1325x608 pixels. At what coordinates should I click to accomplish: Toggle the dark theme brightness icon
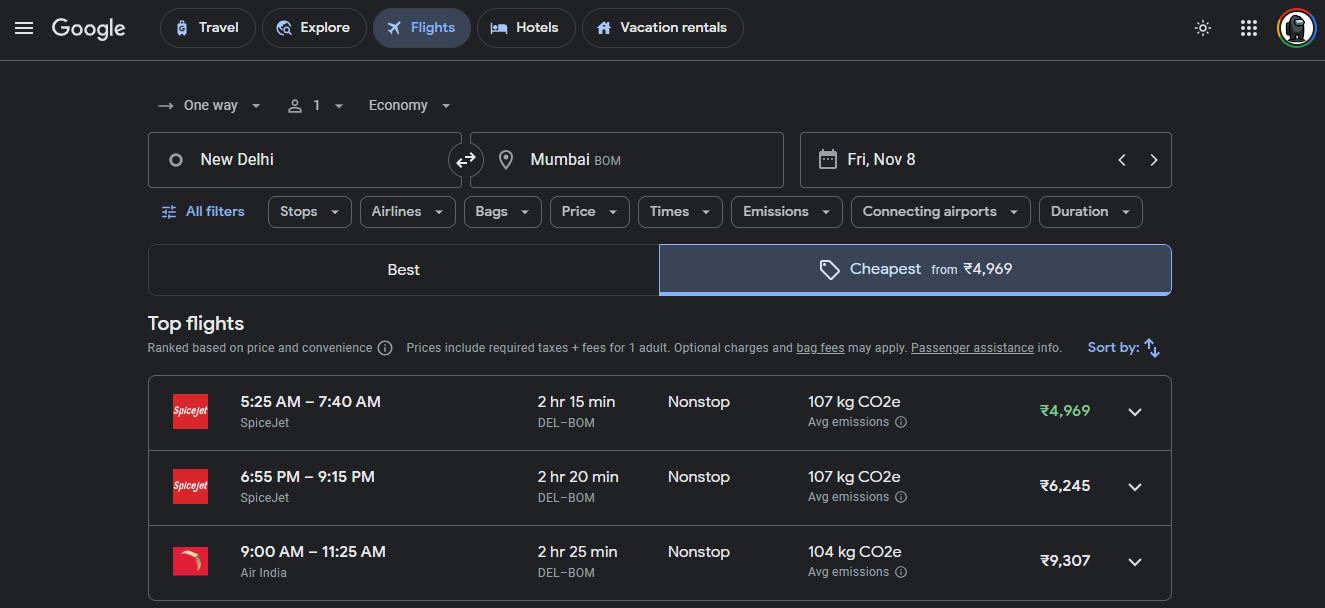1203,28
